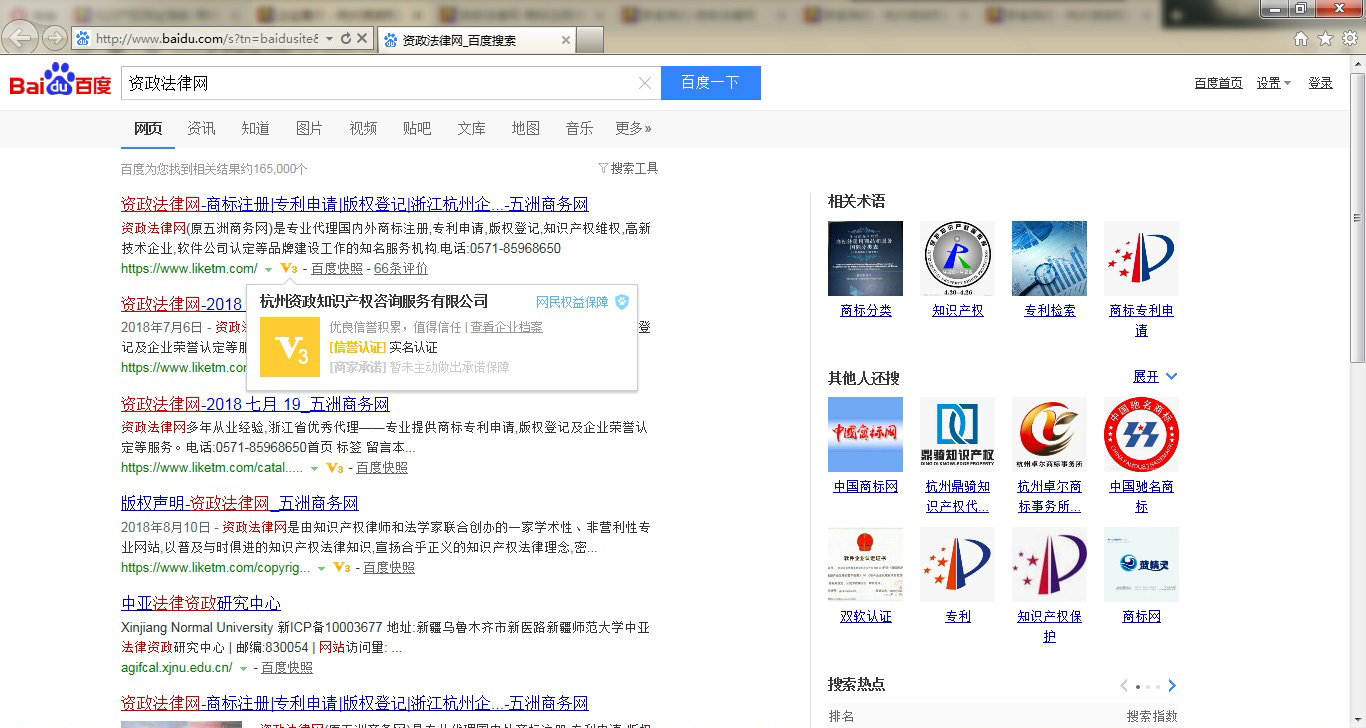Switch to the 资讯 search tab
The image size is (1366, 728).
[201, 128]
